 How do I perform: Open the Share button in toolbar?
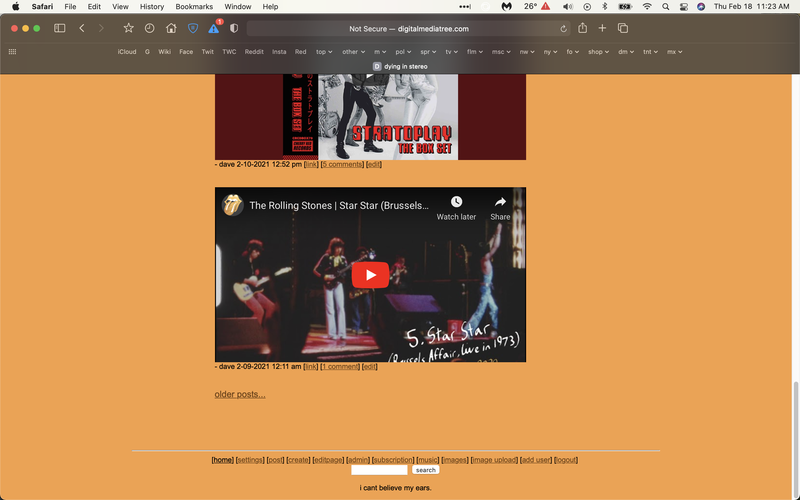click(583, 28)
